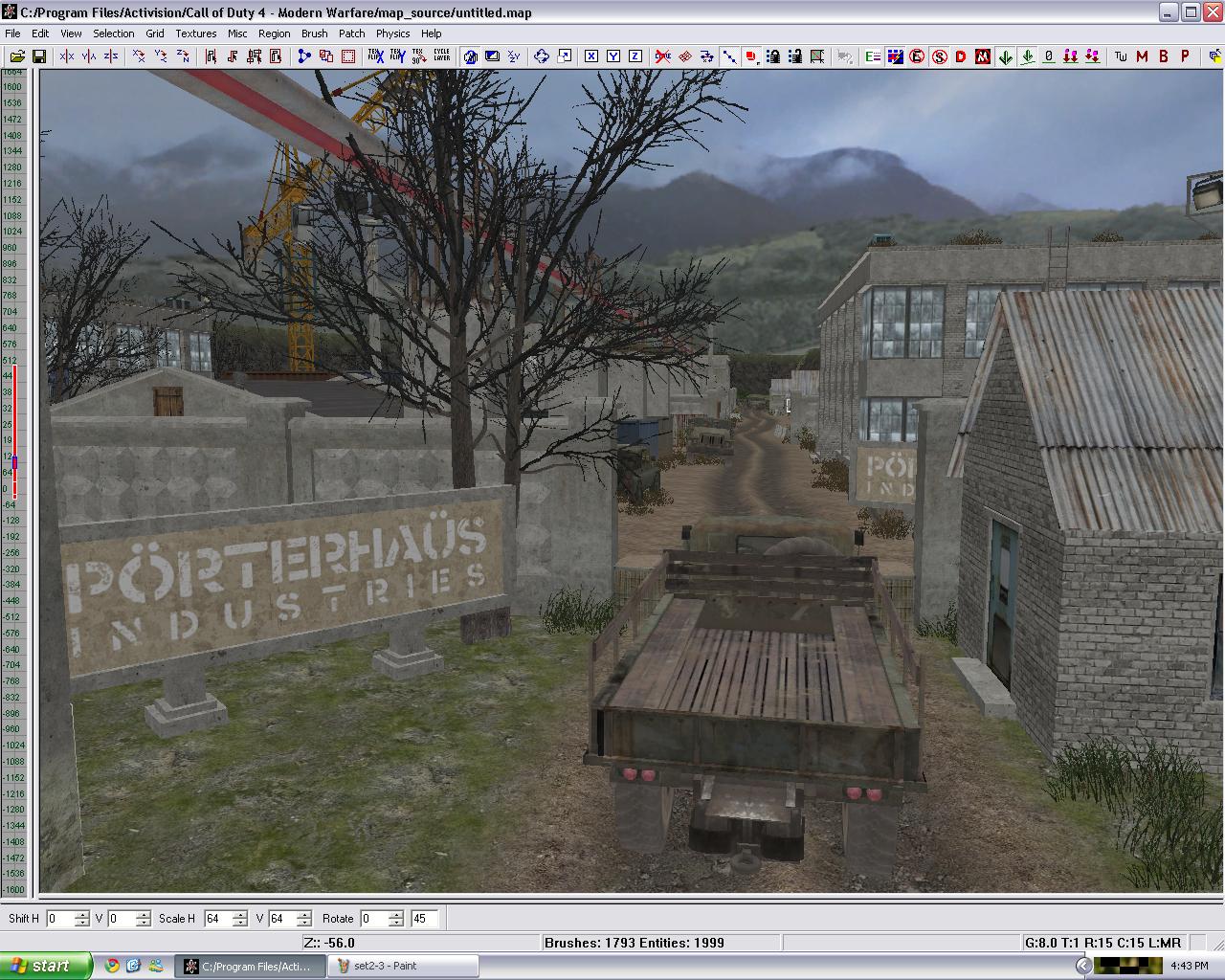
Task: Click the Cycle Layer icon
Action: tap(441, 56)
